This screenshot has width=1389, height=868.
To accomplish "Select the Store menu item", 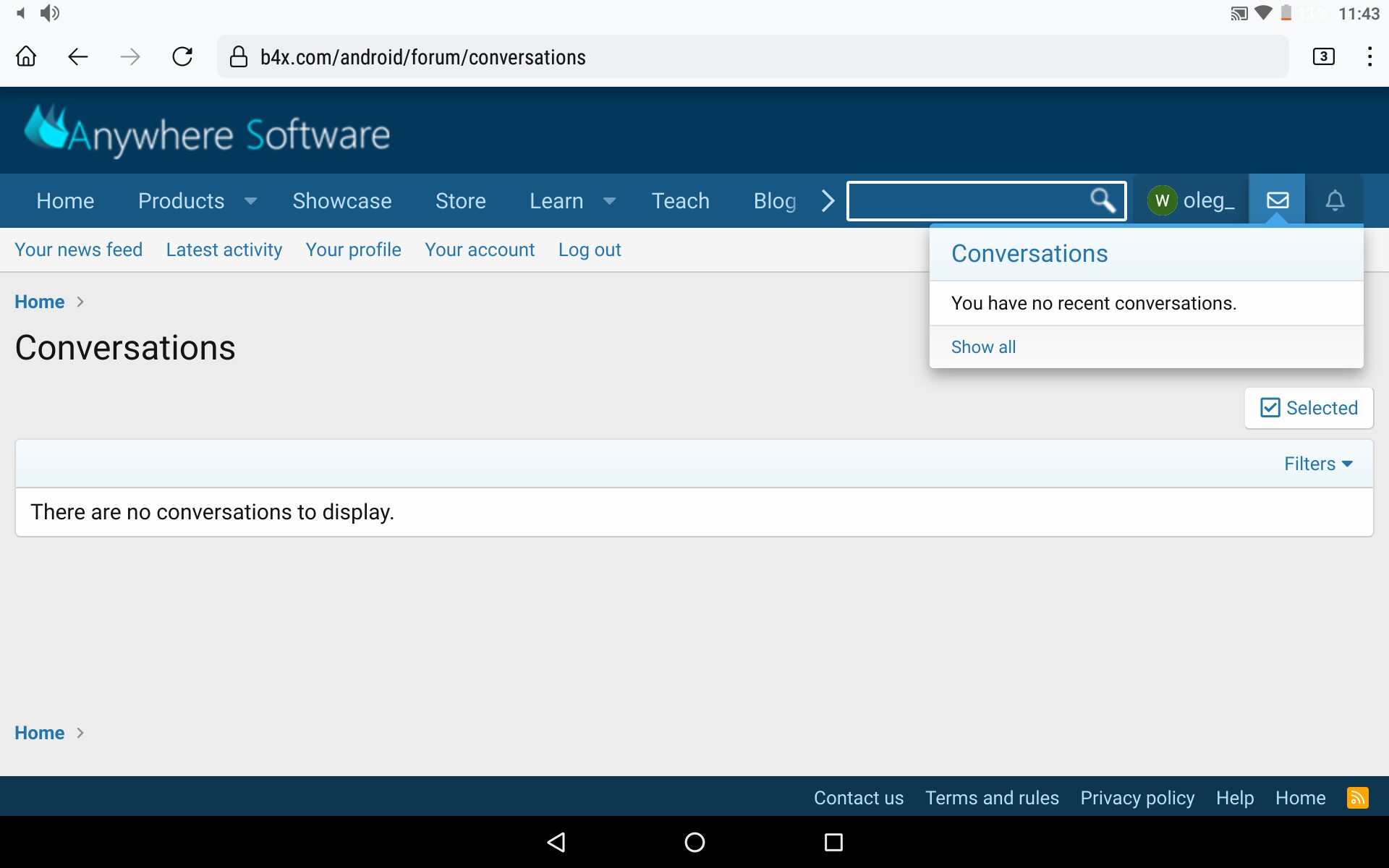I will pos(460,200).
